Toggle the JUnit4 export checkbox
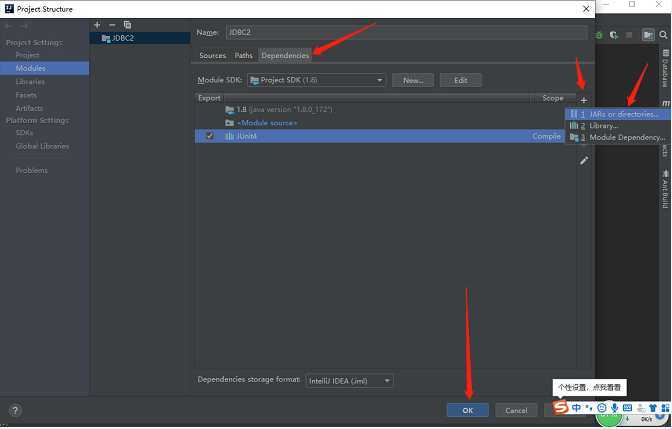The width and height of the screenshot is (672, 429). (210, 136)
